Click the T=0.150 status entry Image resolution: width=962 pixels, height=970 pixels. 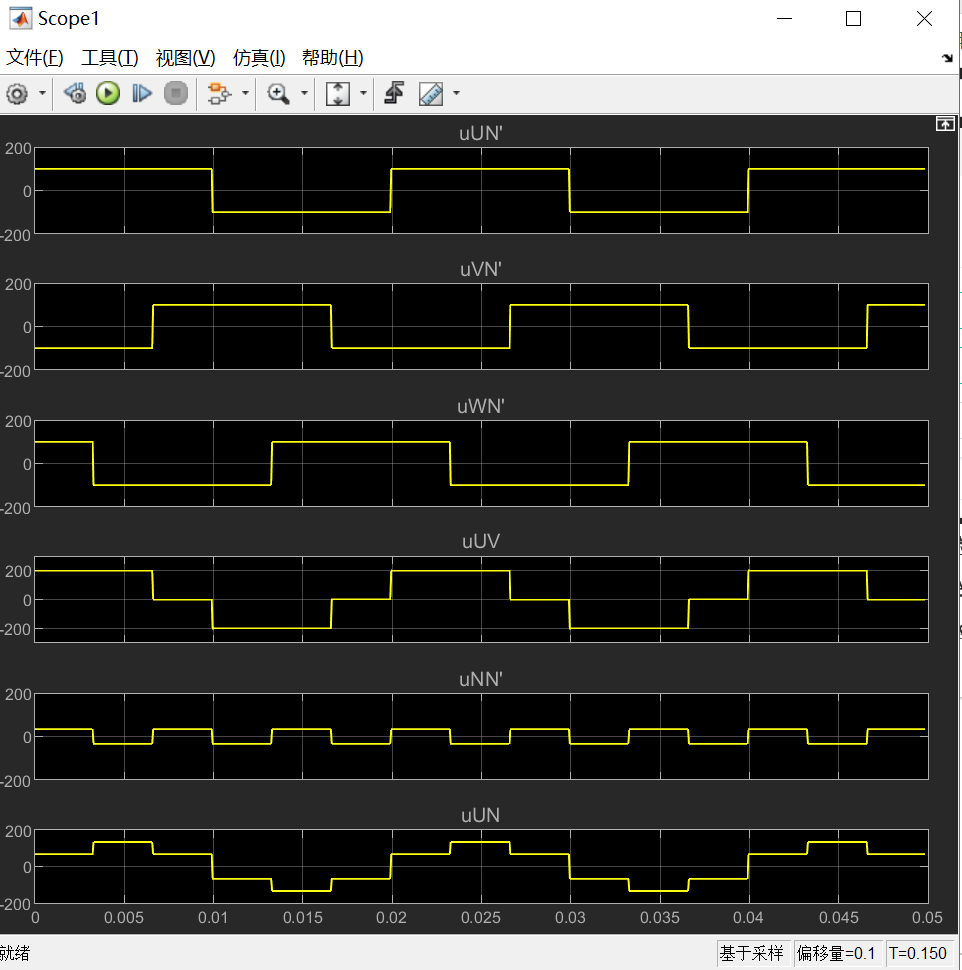point(918,953)
